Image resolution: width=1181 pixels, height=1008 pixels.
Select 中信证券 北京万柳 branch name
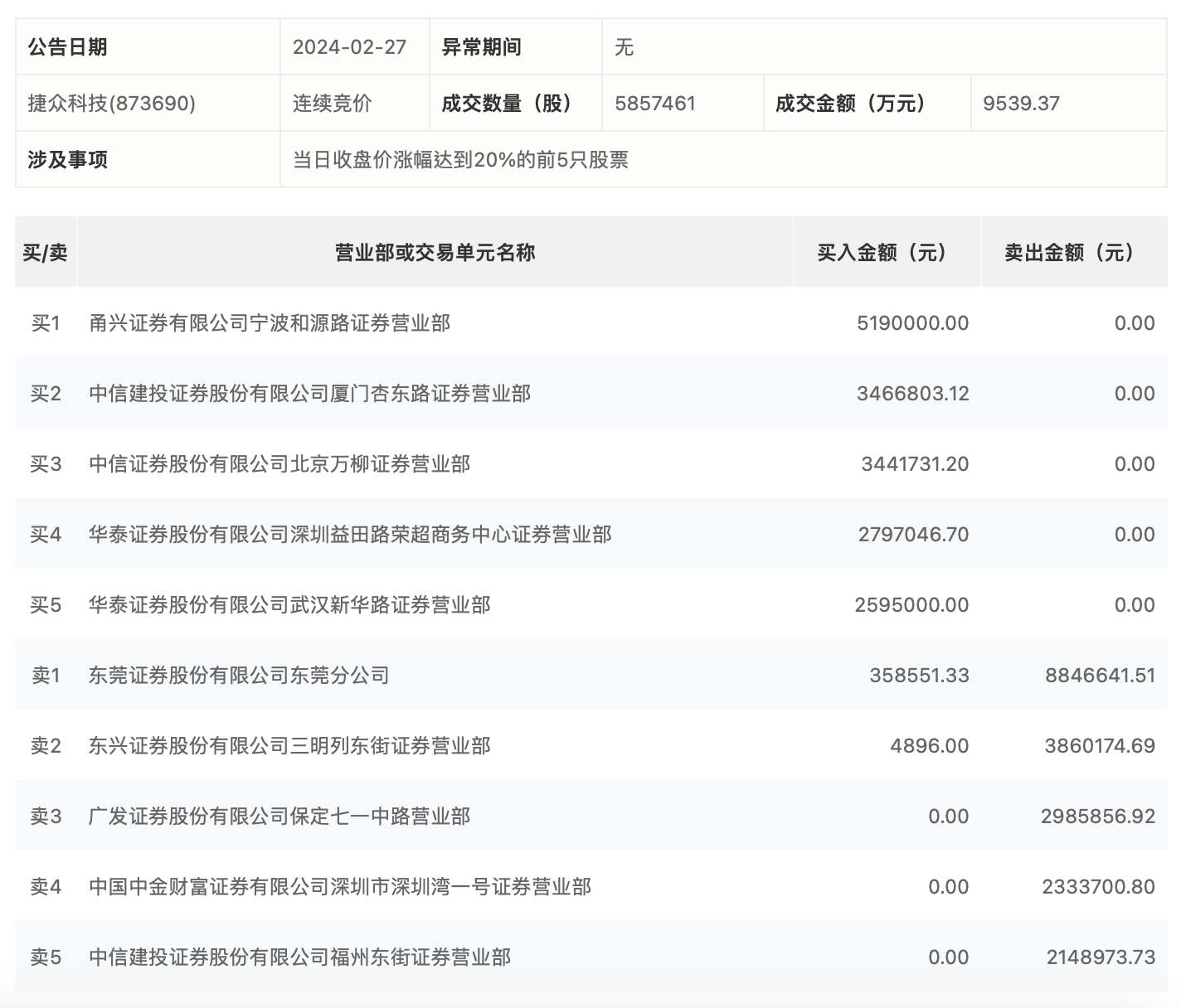tap(279, 463)
